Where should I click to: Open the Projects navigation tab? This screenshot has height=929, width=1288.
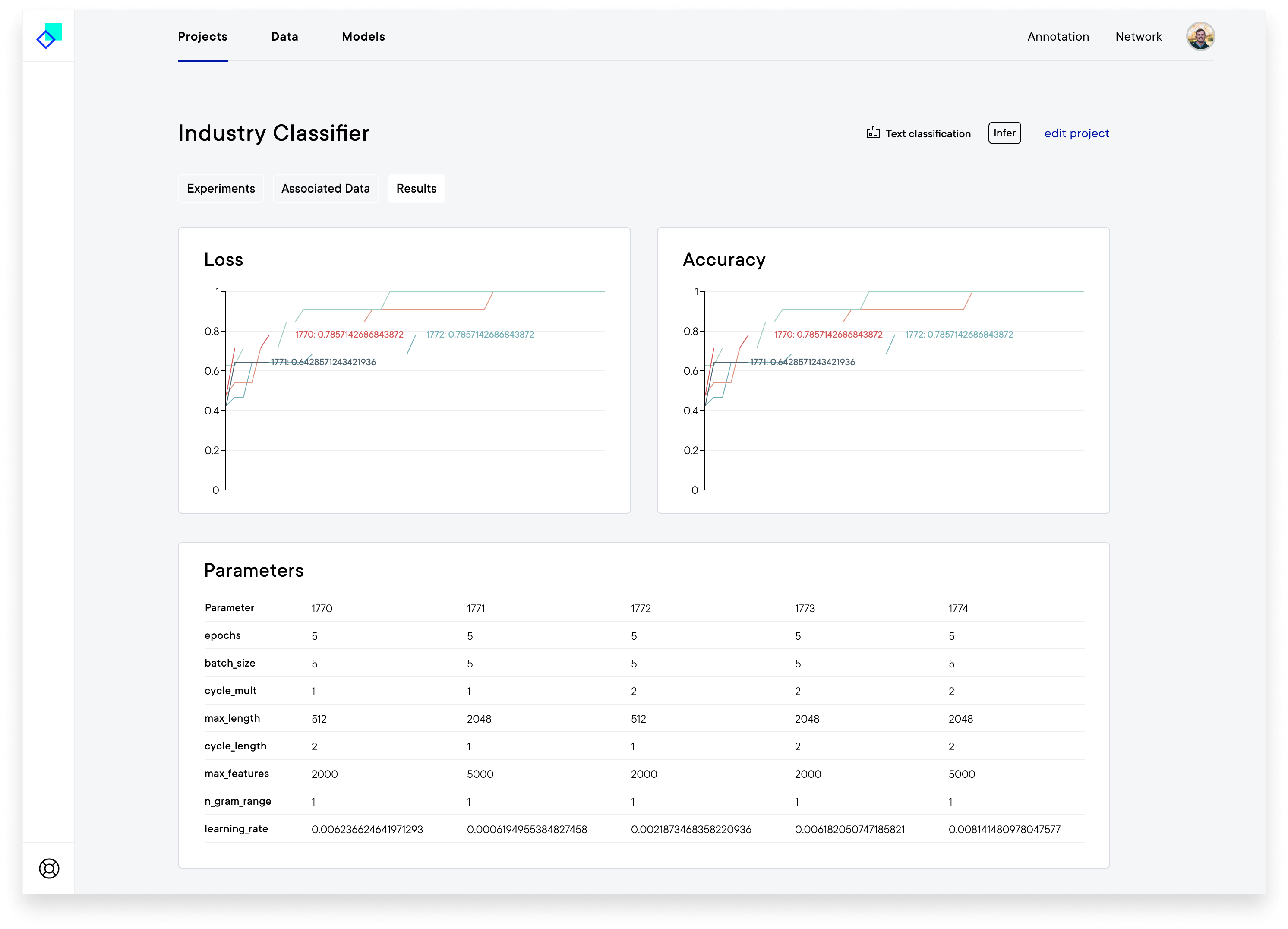click(x=202, y=36)
